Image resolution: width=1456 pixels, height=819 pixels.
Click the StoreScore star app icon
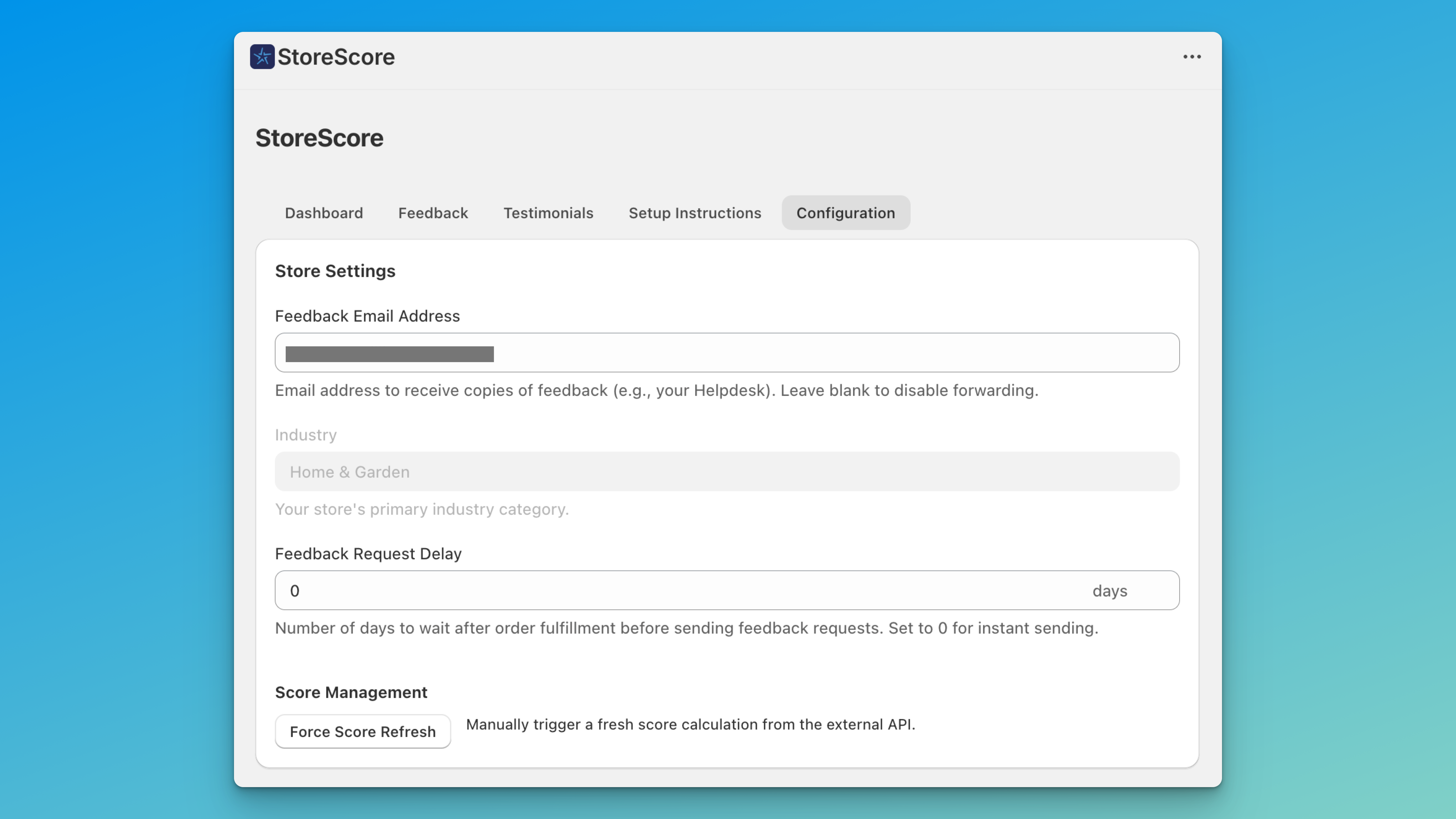click(x=262, y=57)
